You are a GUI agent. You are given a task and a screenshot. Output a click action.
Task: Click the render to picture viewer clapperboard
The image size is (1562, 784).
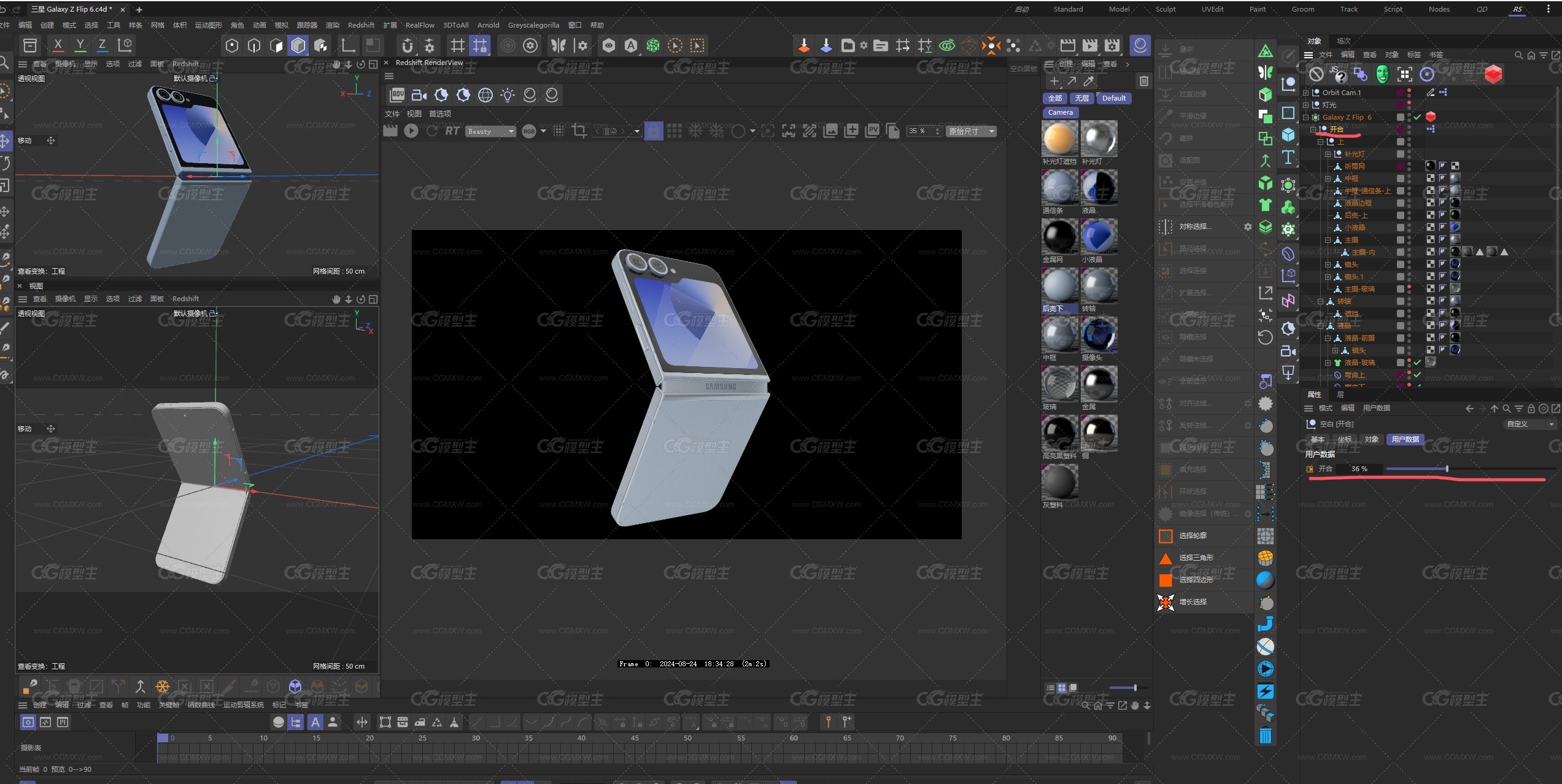point(1090,45)
